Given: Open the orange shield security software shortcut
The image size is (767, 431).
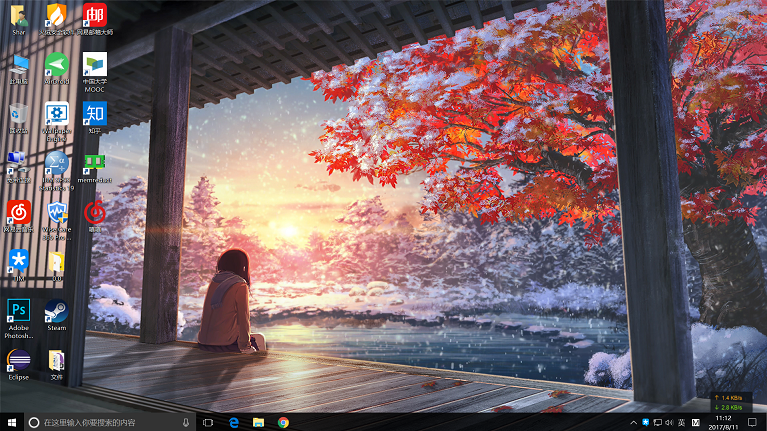Looking at the screenshot, I should 56,19.
